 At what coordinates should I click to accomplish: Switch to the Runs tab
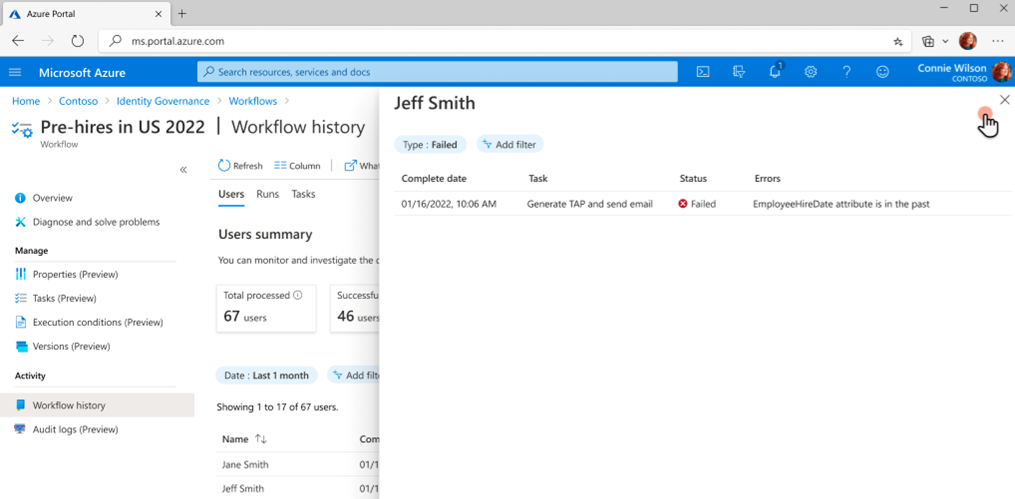(267, 194)
